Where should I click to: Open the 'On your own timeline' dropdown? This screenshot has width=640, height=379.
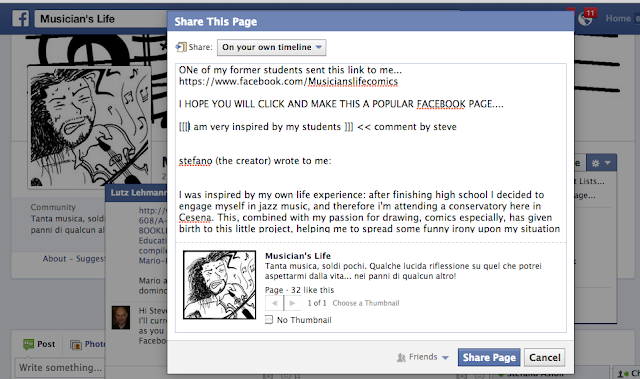[x=271, y=47]
